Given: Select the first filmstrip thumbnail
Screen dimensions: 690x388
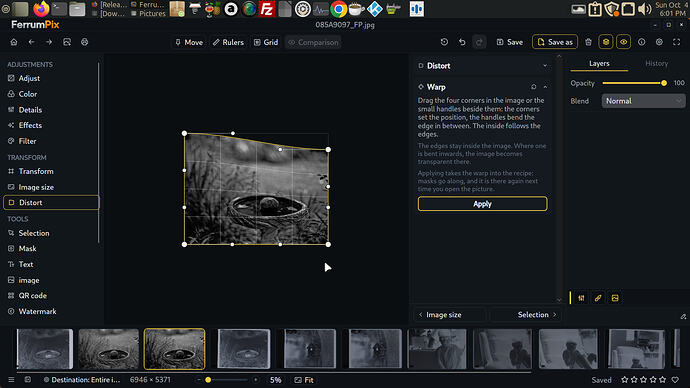Looking at the screenshot, I should tap(45, 349).
